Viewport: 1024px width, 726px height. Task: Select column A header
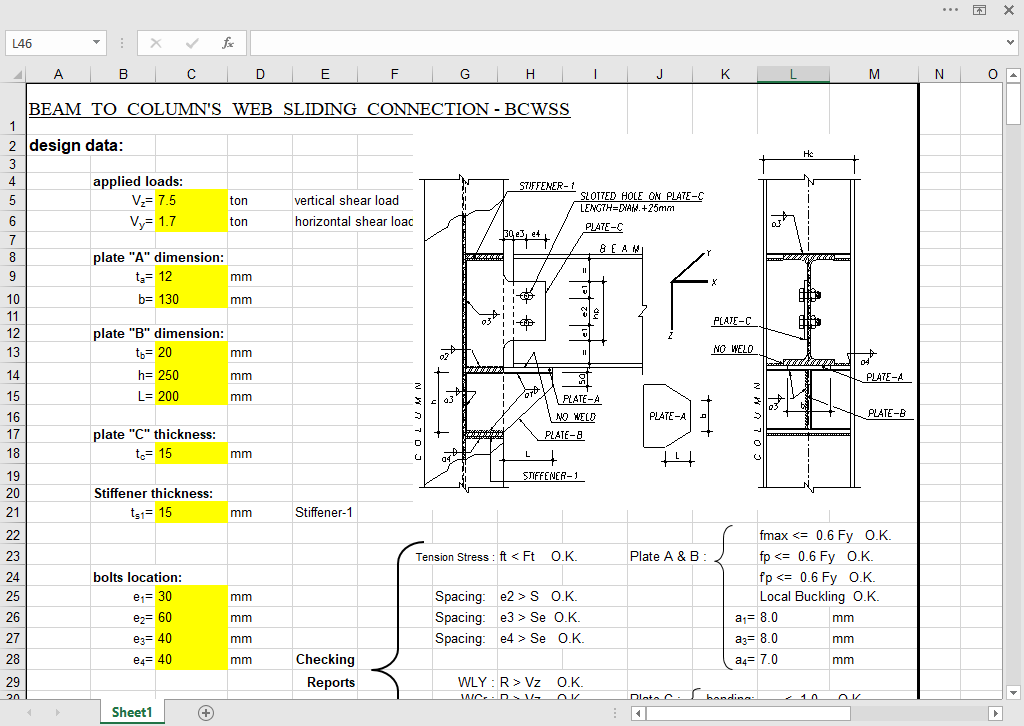58,74
